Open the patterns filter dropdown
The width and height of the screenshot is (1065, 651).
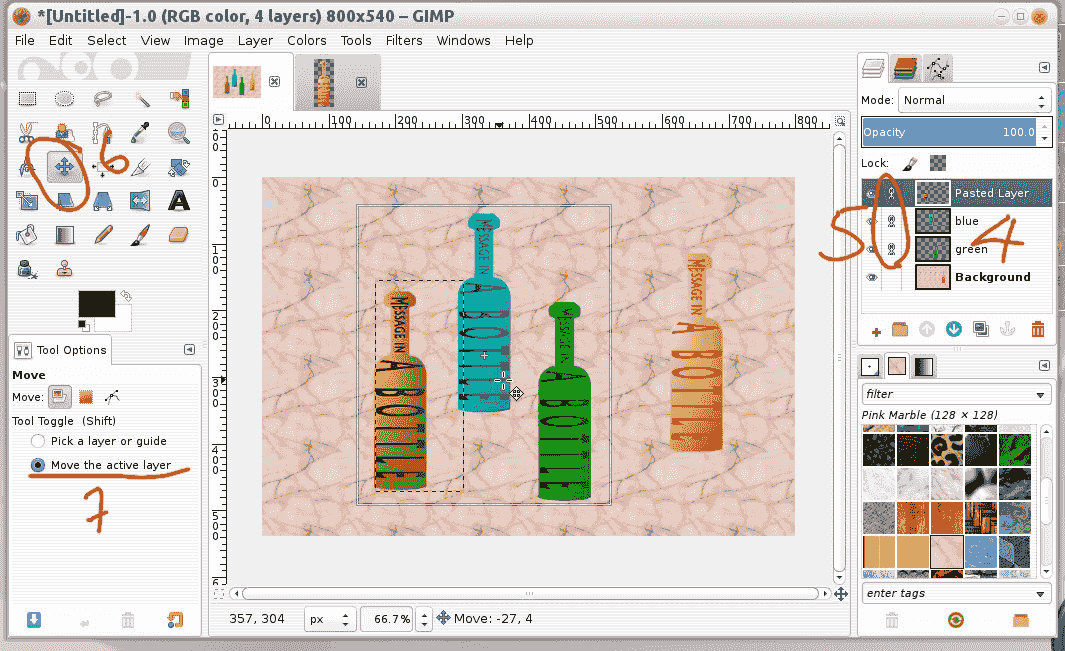tap(955, 393)
